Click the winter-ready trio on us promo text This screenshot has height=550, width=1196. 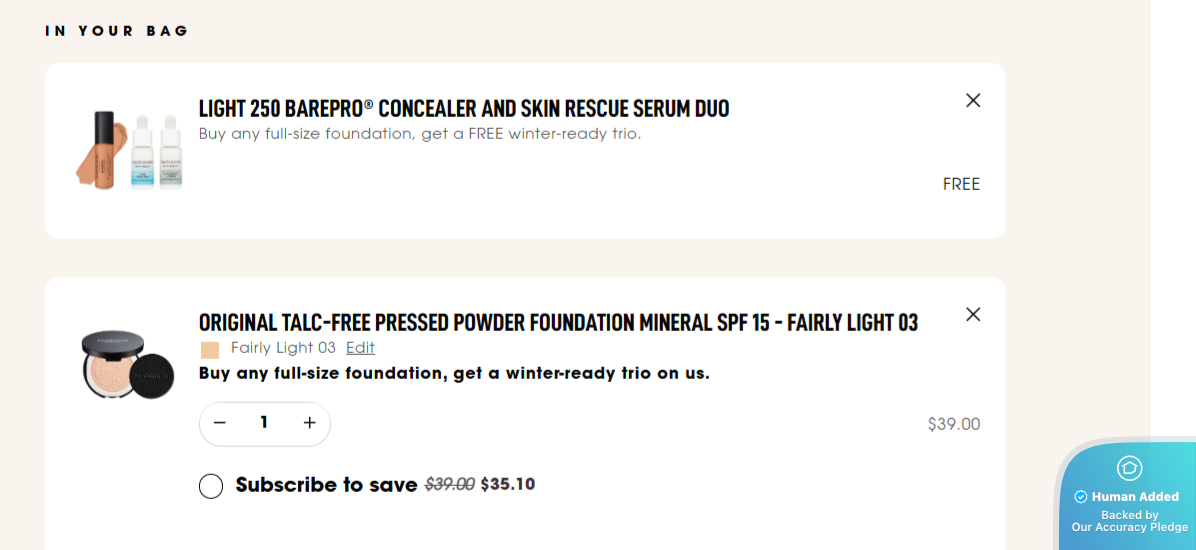(454, 373)
